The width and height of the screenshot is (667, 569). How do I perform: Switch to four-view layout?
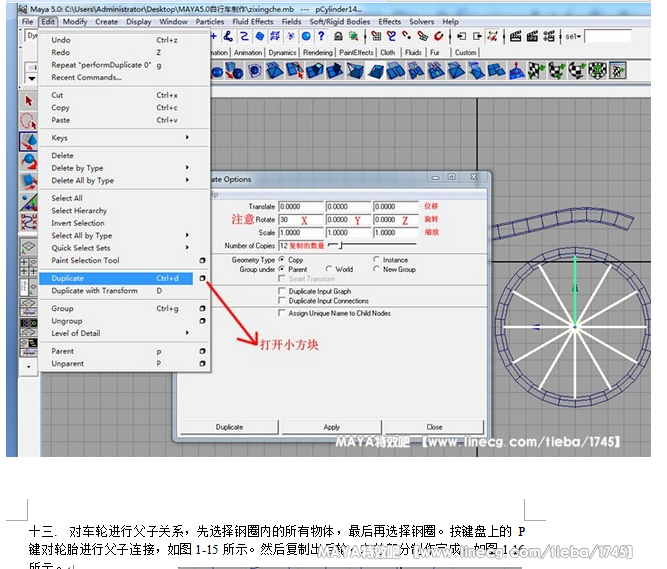click(29, 266)
